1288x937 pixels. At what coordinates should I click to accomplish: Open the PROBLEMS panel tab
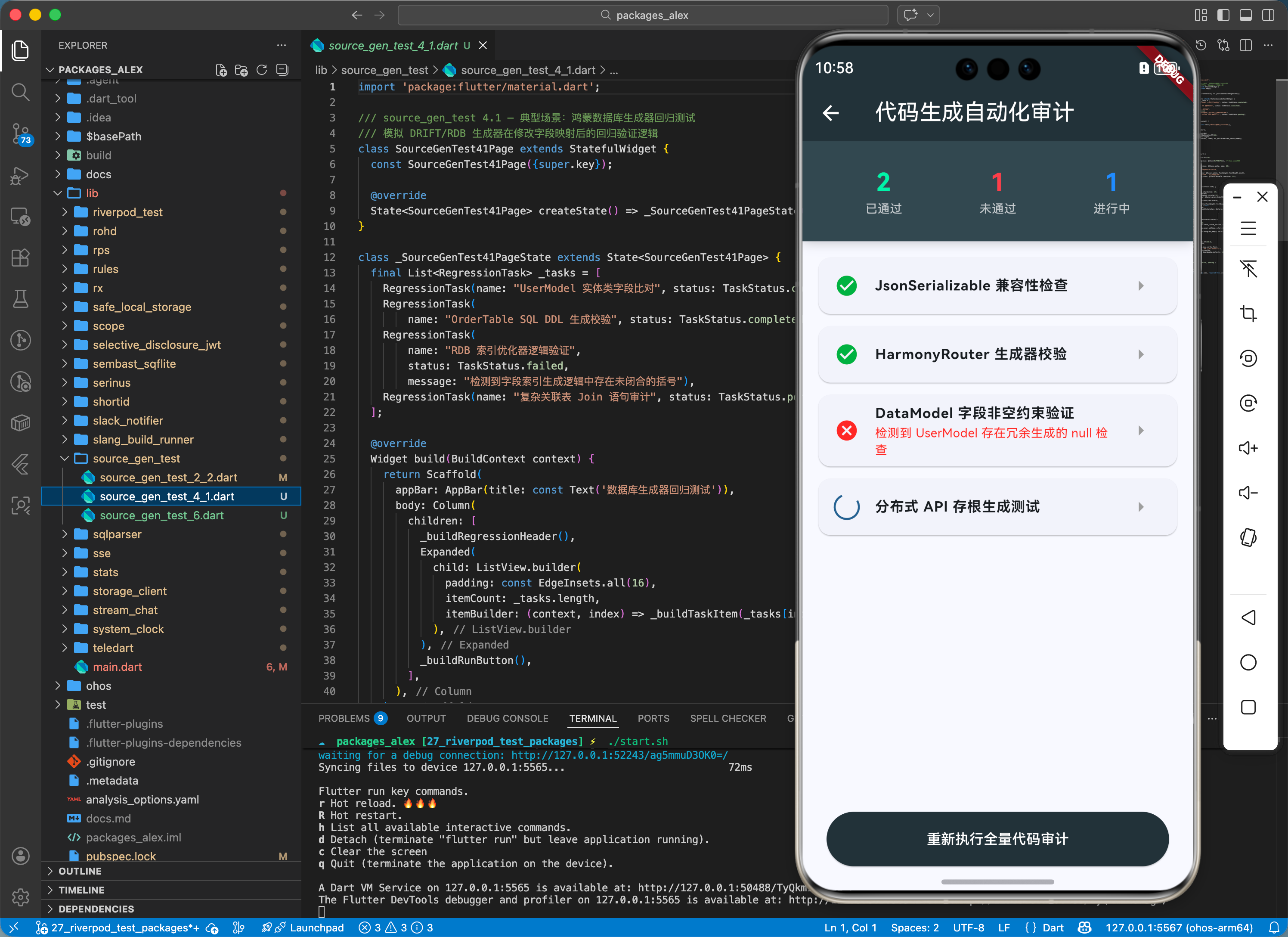pyautogui.click(x=344, y=718)
